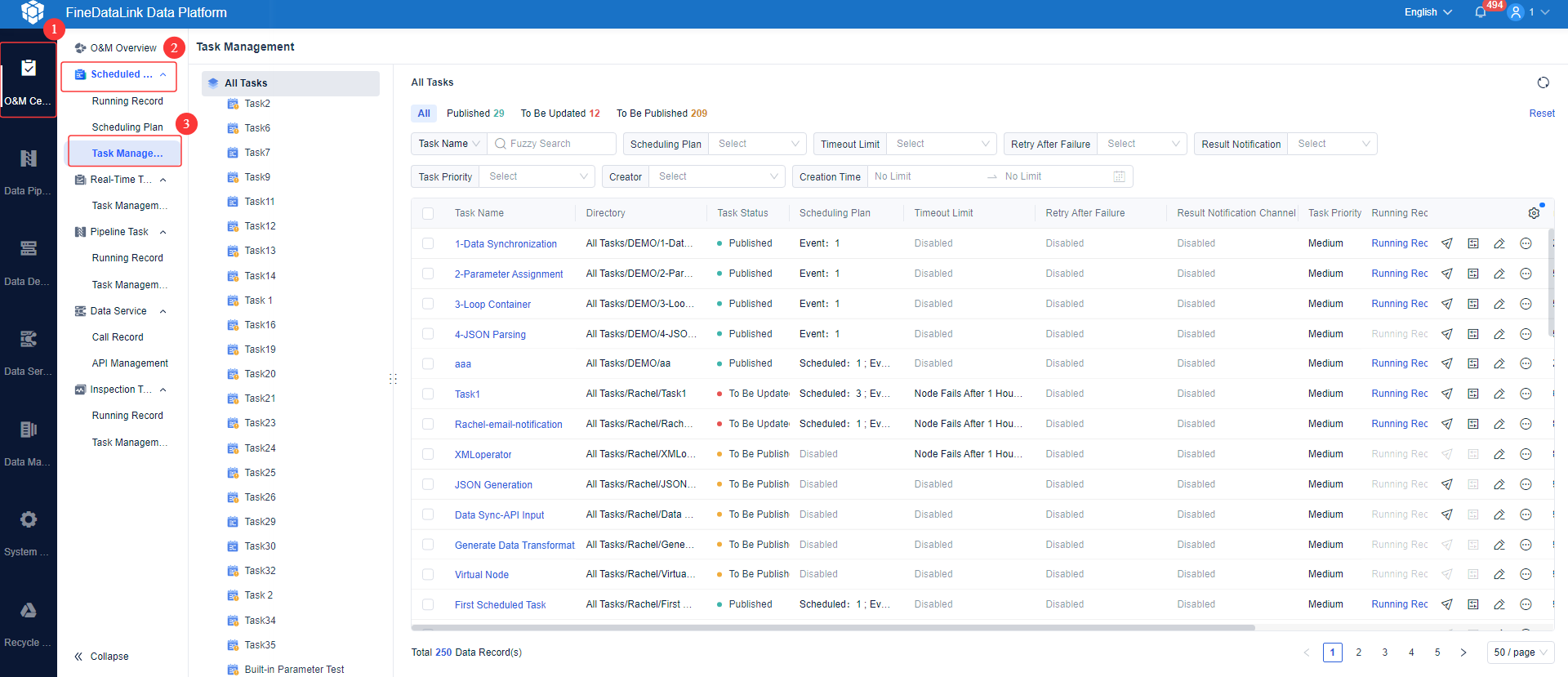Click the Fuzzy Search input field
Viewport: 1568px width, 677px height.
(552, 144)
